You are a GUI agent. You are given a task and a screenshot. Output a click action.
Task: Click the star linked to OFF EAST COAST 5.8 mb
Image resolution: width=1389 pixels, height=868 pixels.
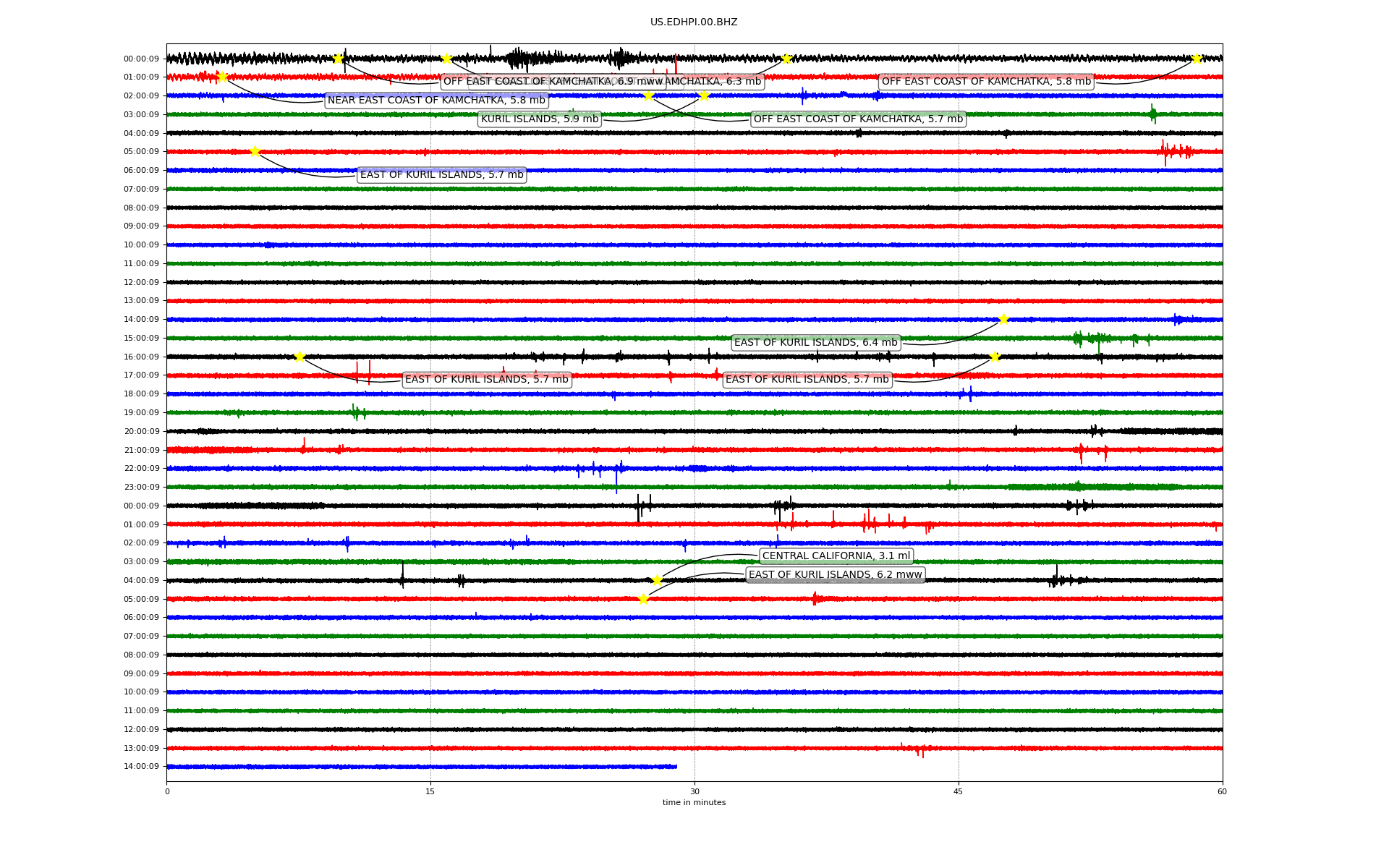click(x=1197, y=59)
